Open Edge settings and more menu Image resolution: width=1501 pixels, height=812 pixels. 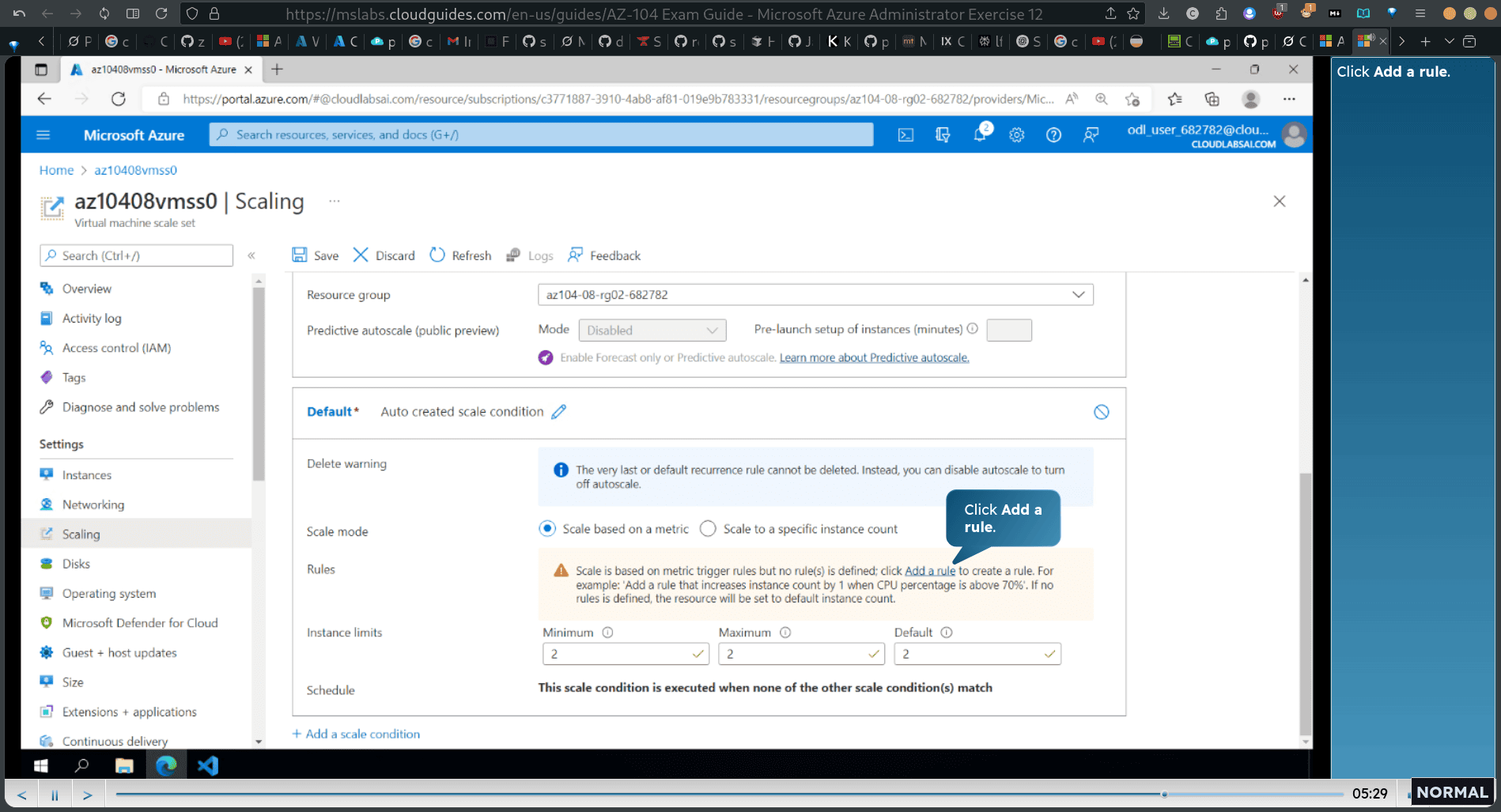click(1289, 99)
